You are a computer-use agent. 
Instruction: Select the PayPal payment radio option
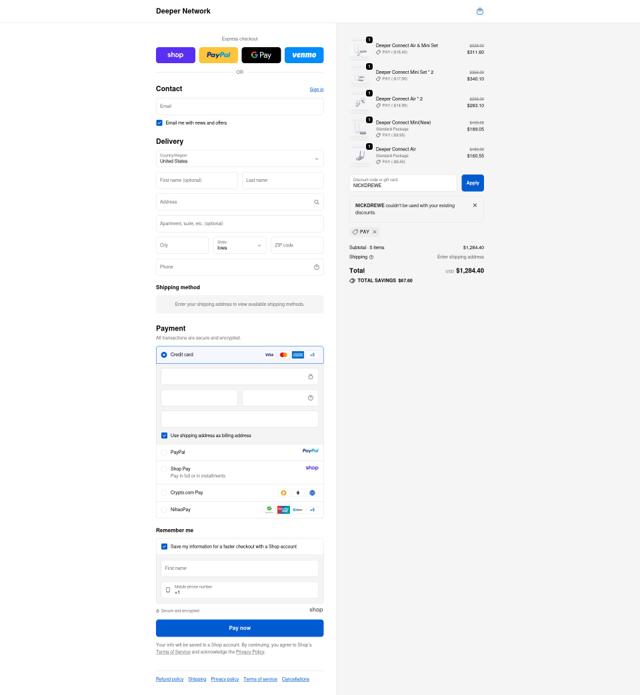click(164, 452)
